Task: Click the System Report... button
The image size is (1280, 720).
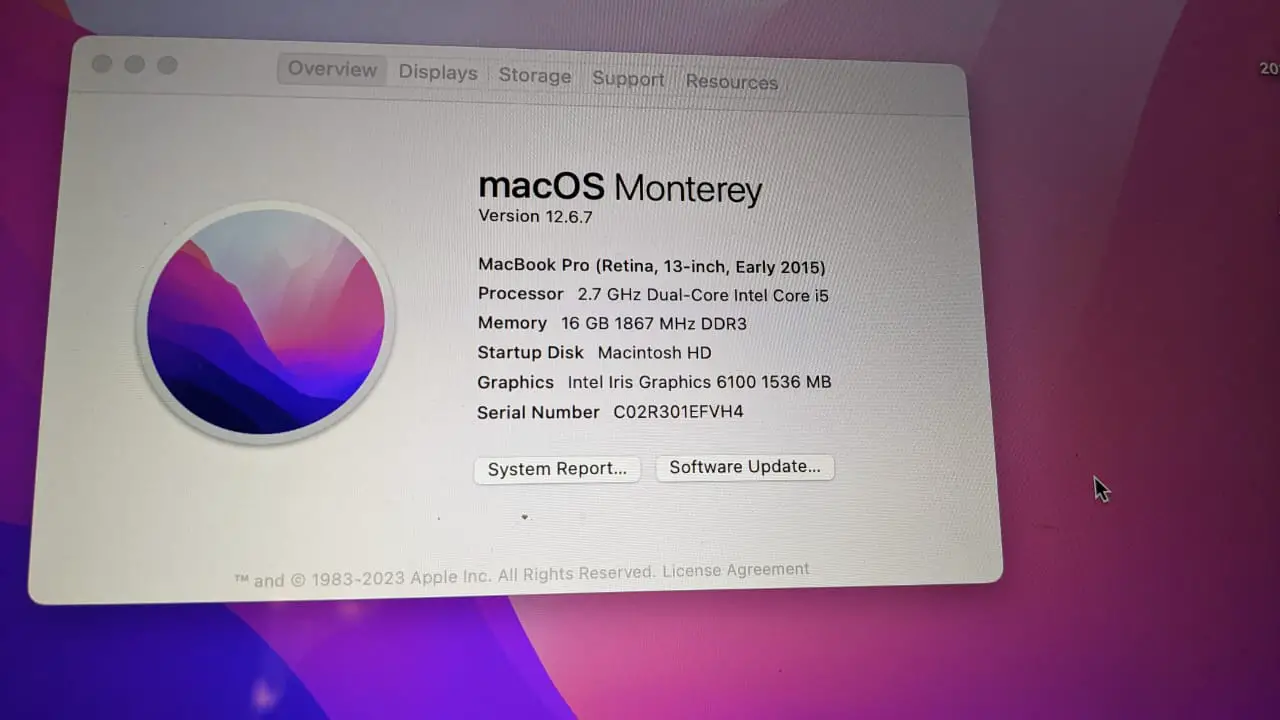Action: tap(557, 469)
